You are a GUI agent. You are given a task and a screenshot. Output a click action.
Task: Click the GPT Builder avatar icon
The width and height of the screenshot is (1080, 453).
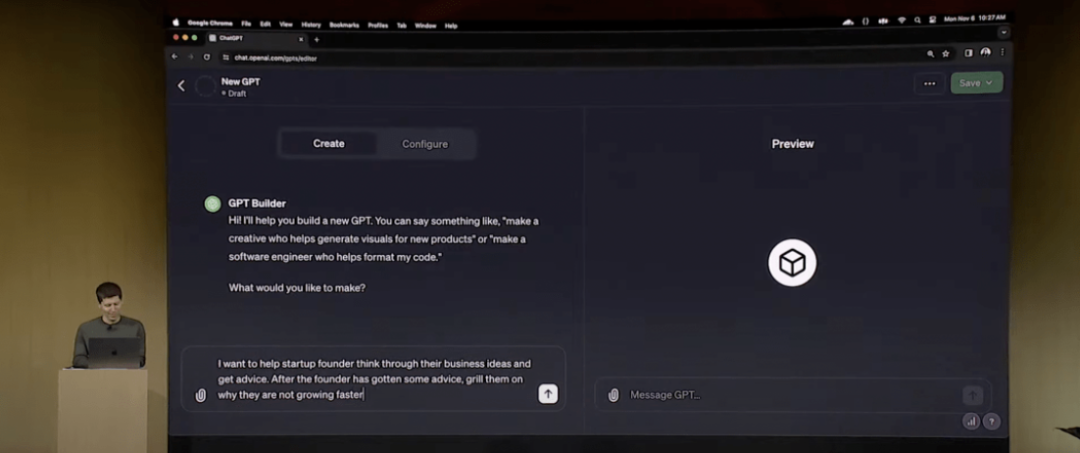coord(213,204)
